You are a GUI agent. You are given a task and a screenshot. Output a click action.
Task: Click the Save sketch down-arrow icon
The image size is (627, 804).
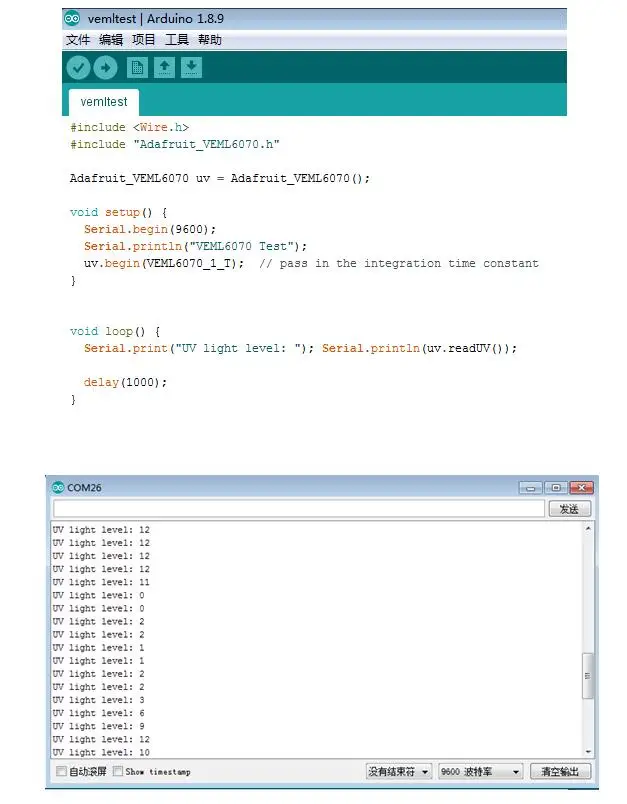[x=191, y=68]
